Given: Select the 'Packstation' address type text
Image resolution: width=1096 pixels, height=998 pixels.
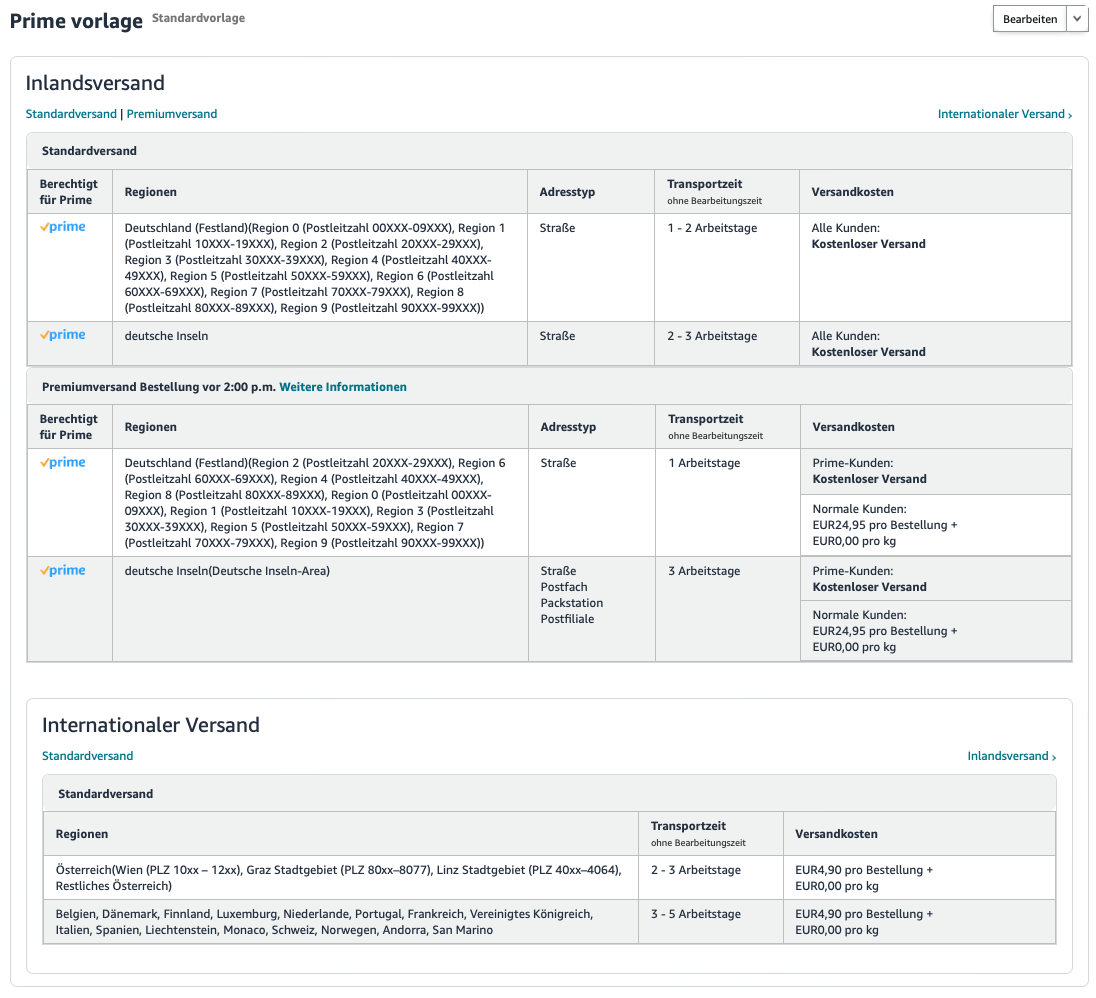Looking at the screenshot, I should click(572, 603).
